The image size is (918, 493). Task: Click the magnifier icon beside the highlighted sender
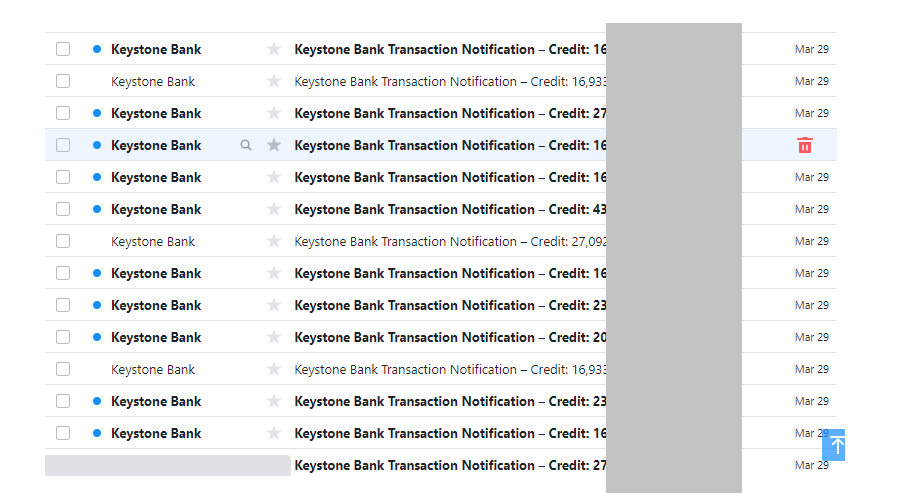pos(246,146)
